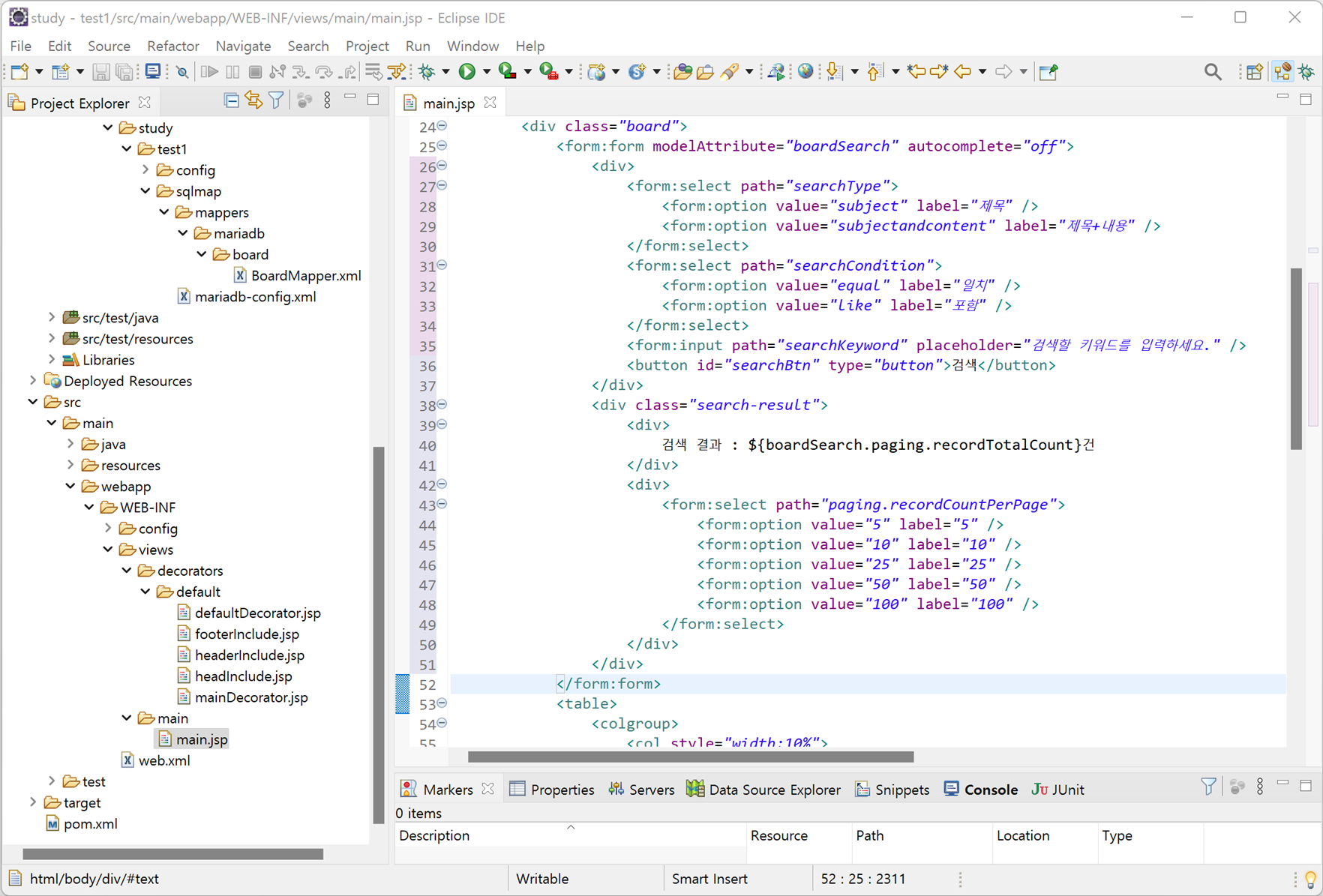1323x896 pixels.
Task: Click Collapse All in Project Explorer
Action: click(232, 100)
